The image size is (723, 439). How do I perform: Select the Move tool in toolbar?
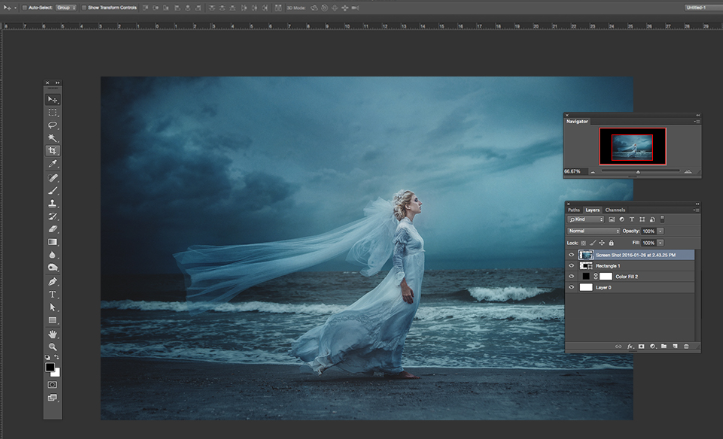click(x=52, y=100)
